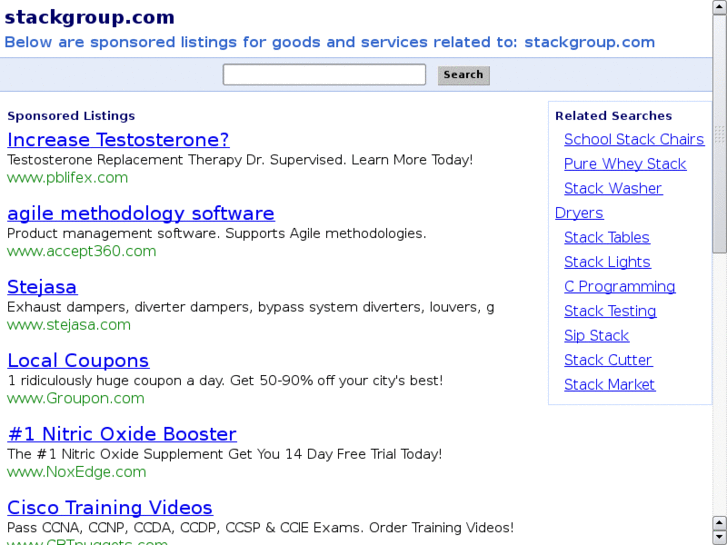Viewport: 727px width, 545px height.
Task: Open the Increase Testosterone? listing
Action: coord(118,140)
